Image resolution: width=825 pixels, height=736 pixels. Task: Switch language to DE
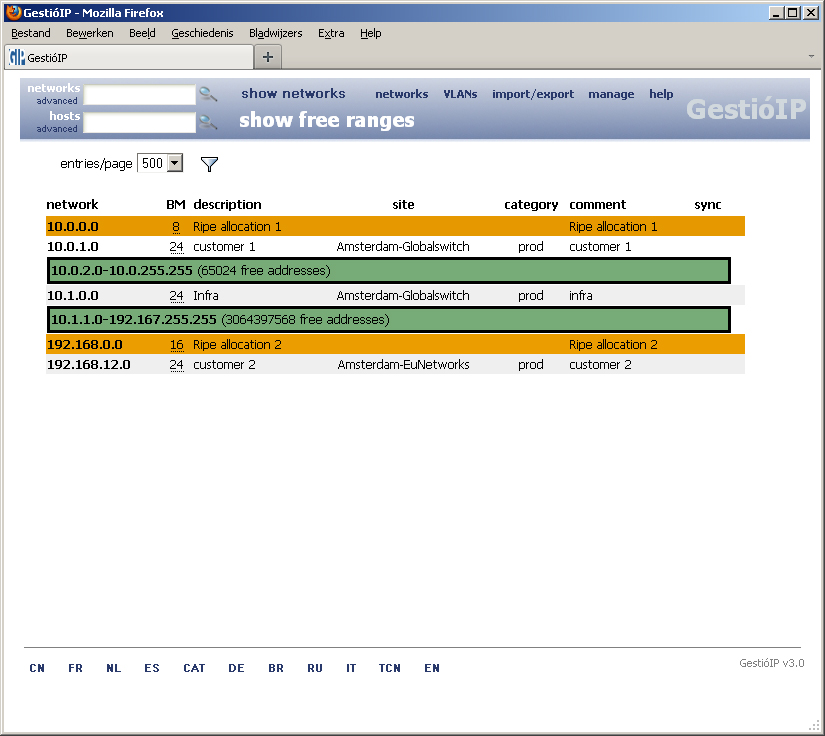236,668
